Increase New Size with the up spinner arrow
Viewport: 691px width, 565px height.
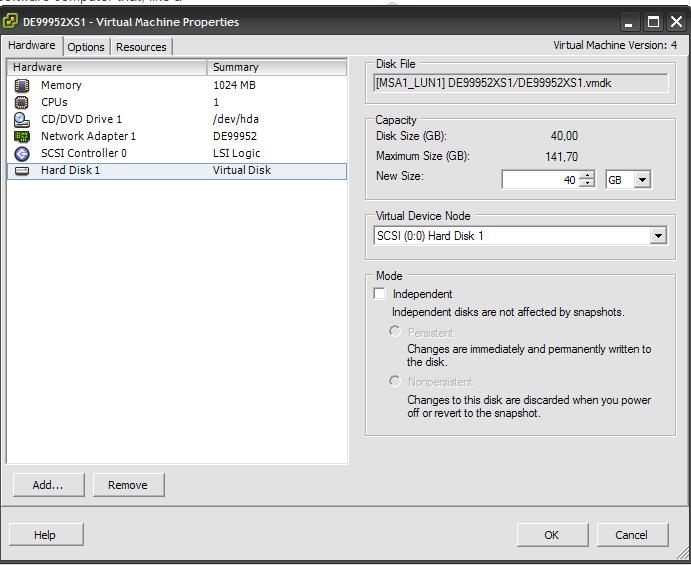[x=587, y=176]
